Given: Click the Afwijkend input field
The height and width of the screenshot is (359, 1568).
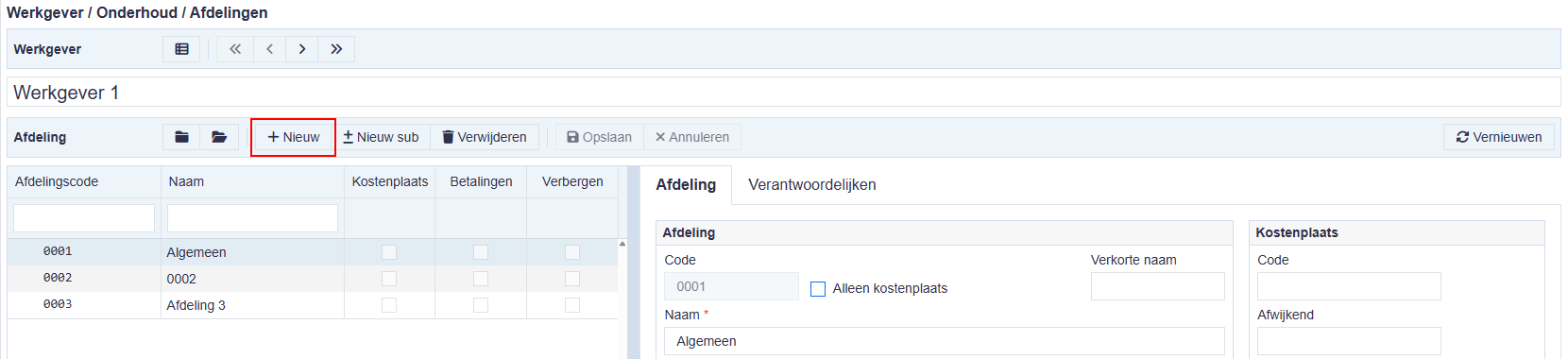Looking at the screenshot, I should [1349, 341].
